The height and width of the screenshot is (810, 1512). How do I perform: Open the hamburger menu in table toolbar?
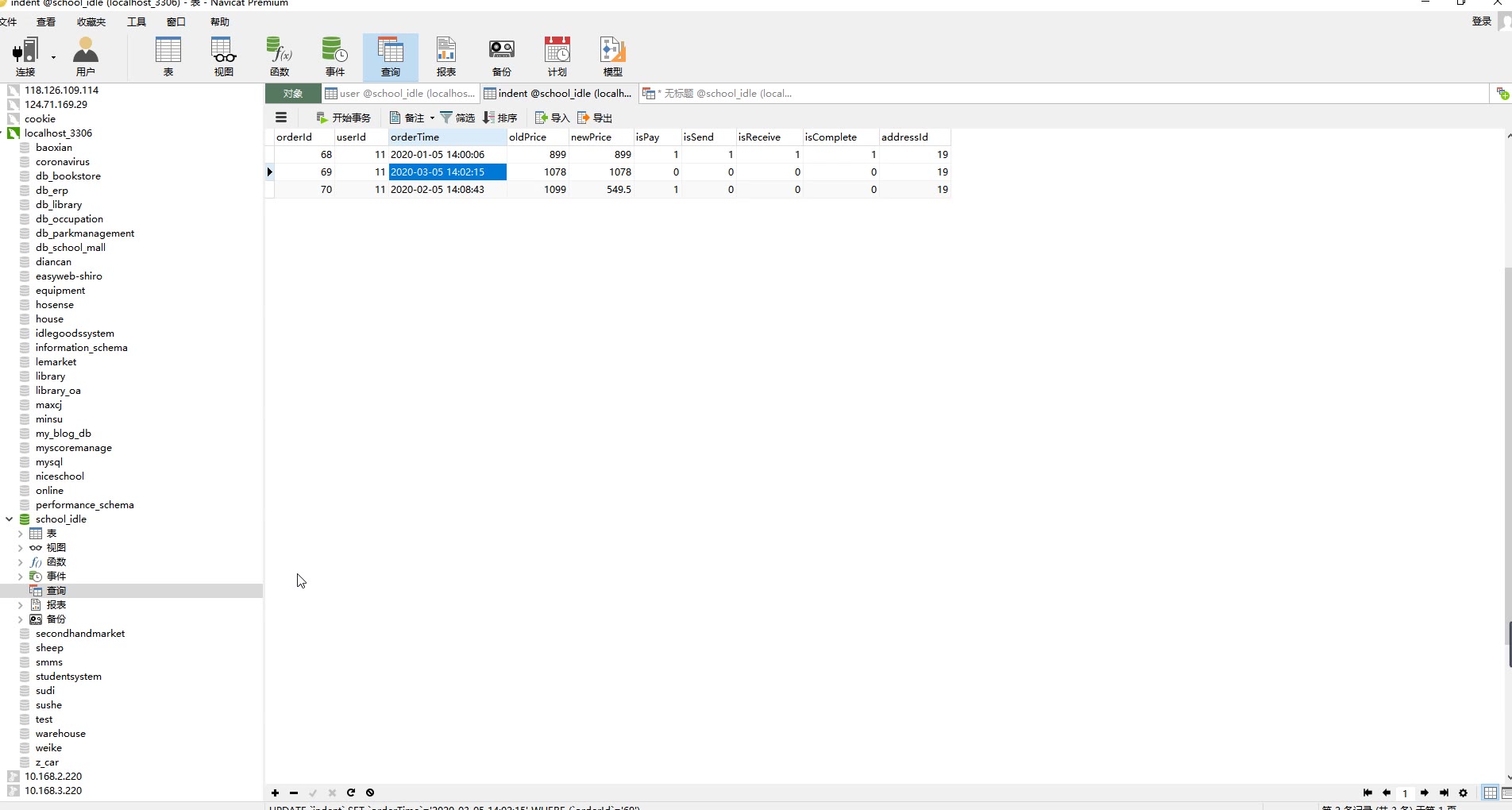click(x=281, y=118)
